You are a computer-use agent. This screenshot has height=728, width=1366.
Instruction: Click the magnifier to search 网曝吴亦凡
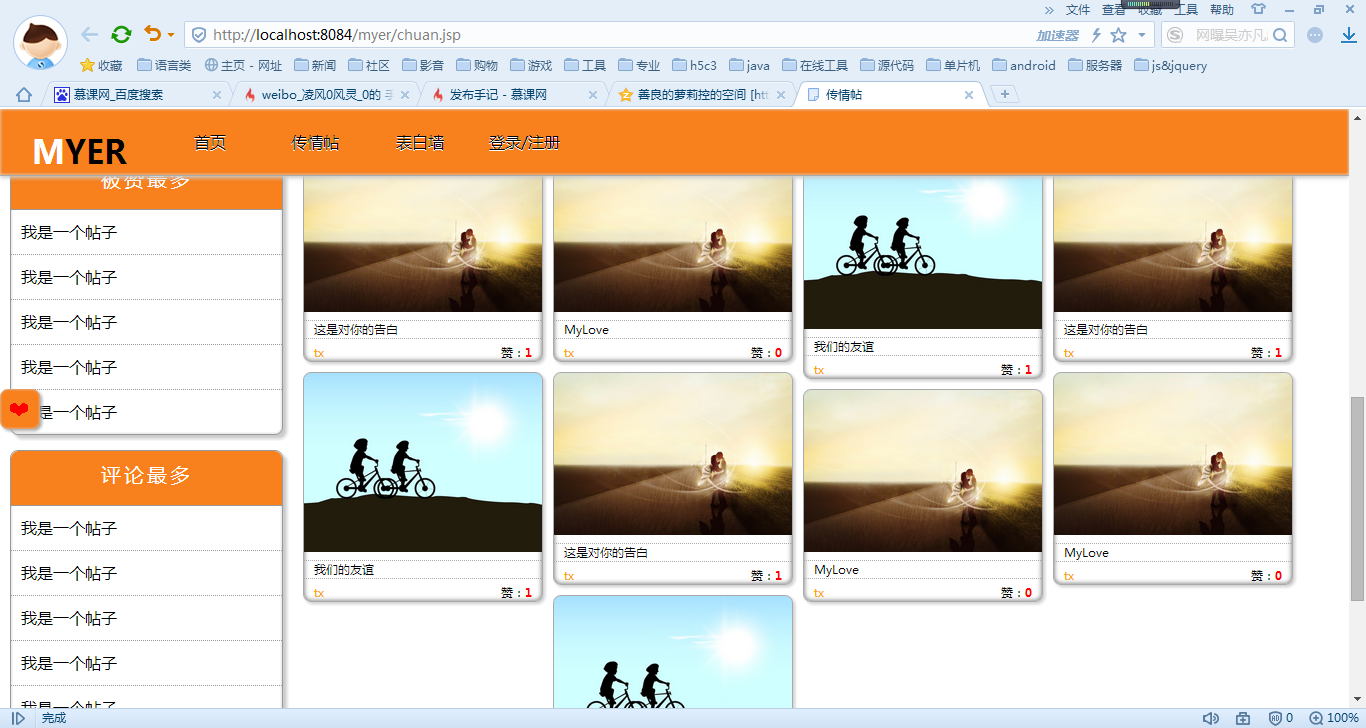[1279, 33]
